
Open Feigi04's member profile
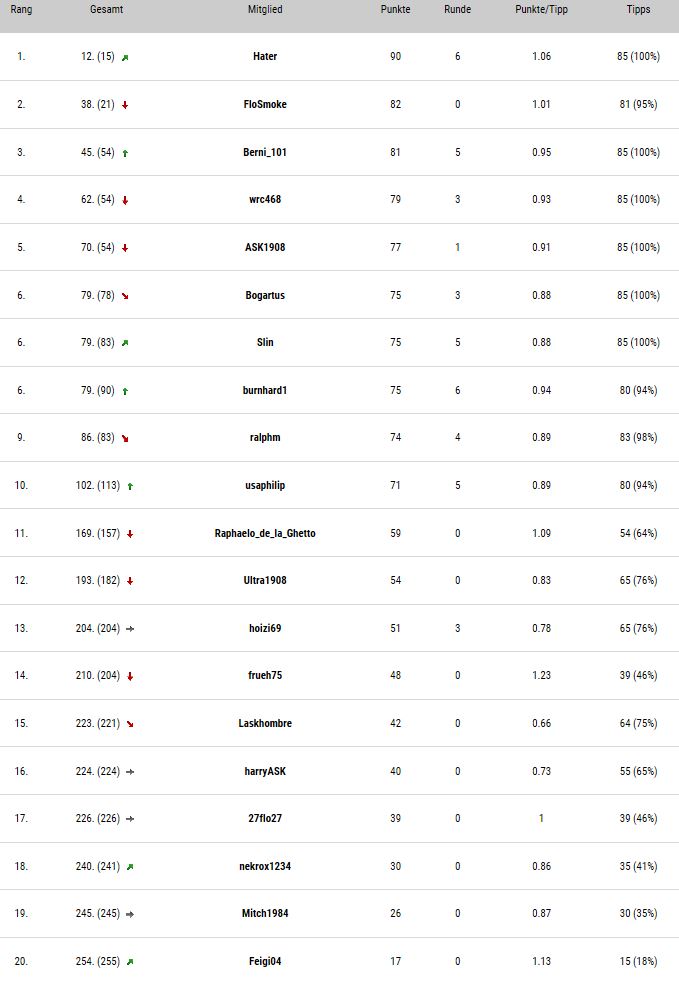point(265,961)
